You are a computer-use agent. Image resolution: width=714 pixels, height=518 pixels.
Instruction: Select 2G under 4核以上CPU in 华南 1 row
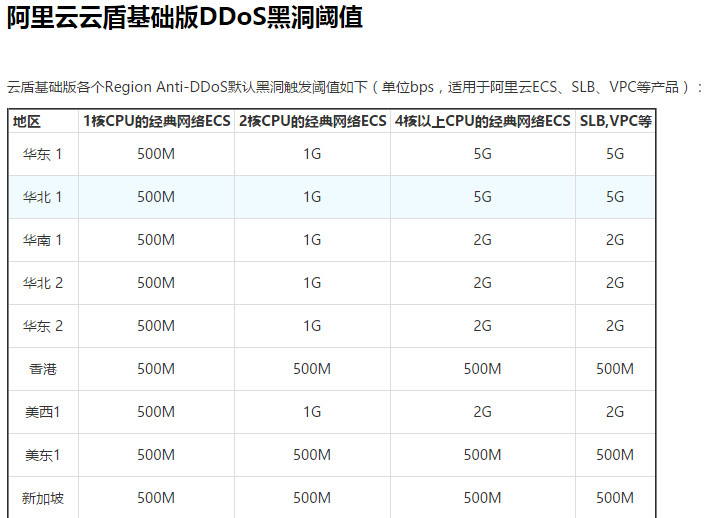coord(482,240)
